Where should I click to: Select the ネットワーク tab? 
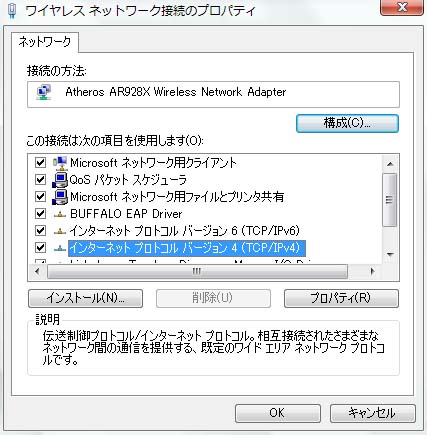point(45,42)
